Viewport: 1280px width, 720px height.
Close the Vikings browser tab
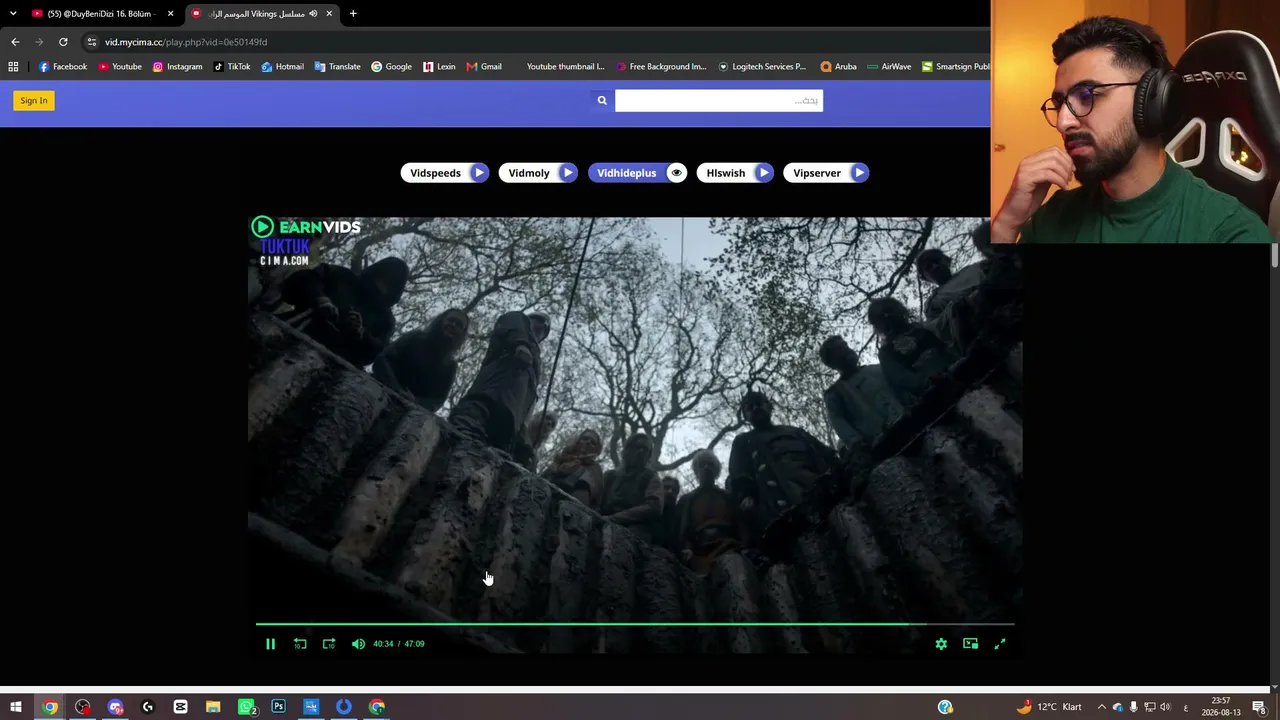tap(329, 14)
